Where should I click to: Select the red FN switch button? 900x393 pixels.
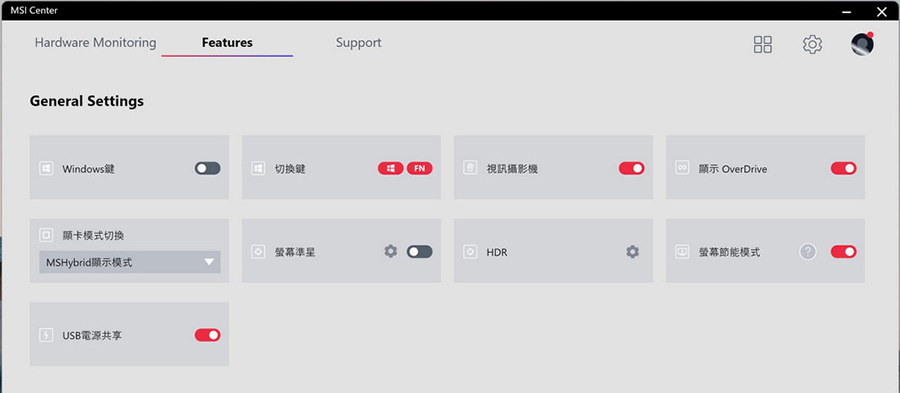[420, 168]
